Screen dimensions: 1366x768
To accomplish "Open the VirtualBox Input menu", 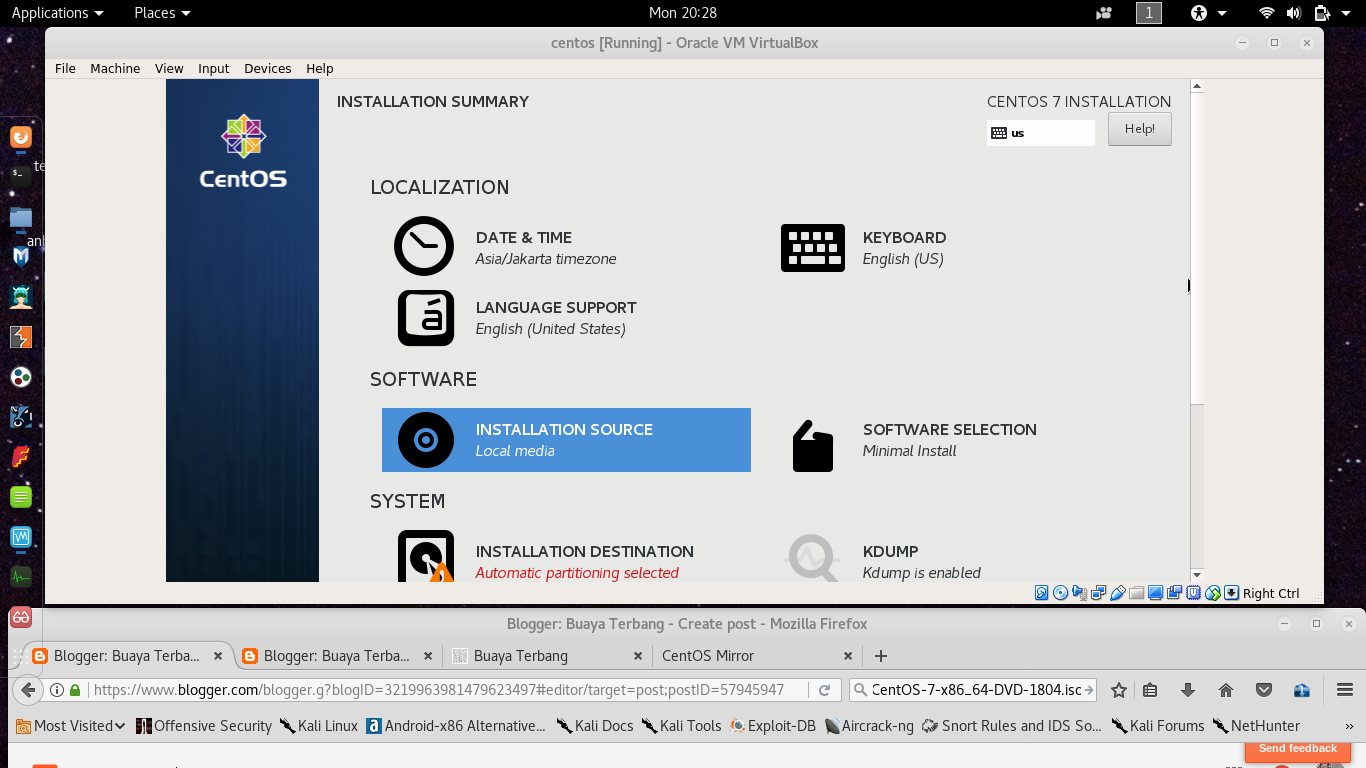I will (x=214, y=68).
